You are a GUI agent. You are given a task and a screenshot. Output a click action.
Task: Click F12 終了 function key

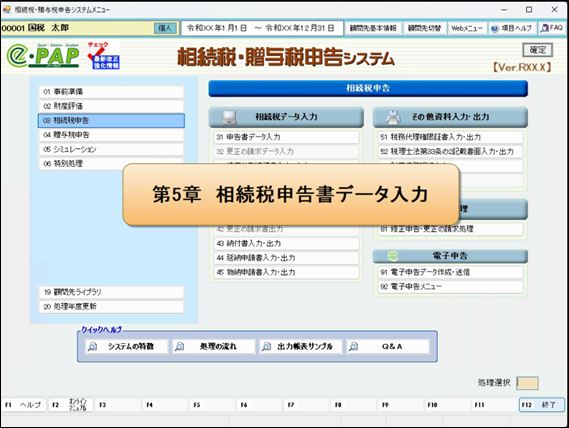coord(542,405)
